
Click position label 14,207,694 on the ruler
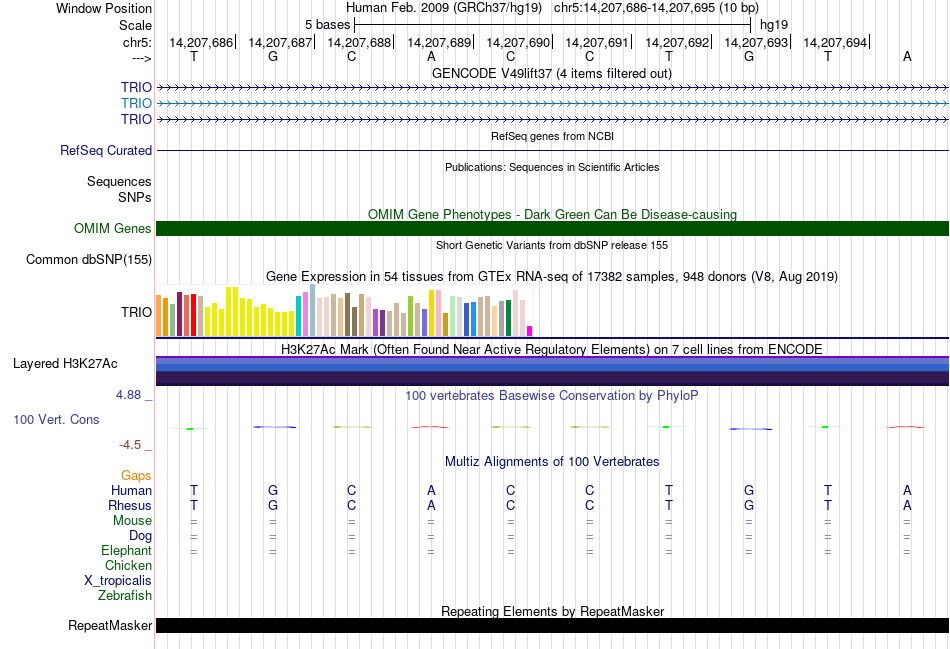click(x=835, y=42)
